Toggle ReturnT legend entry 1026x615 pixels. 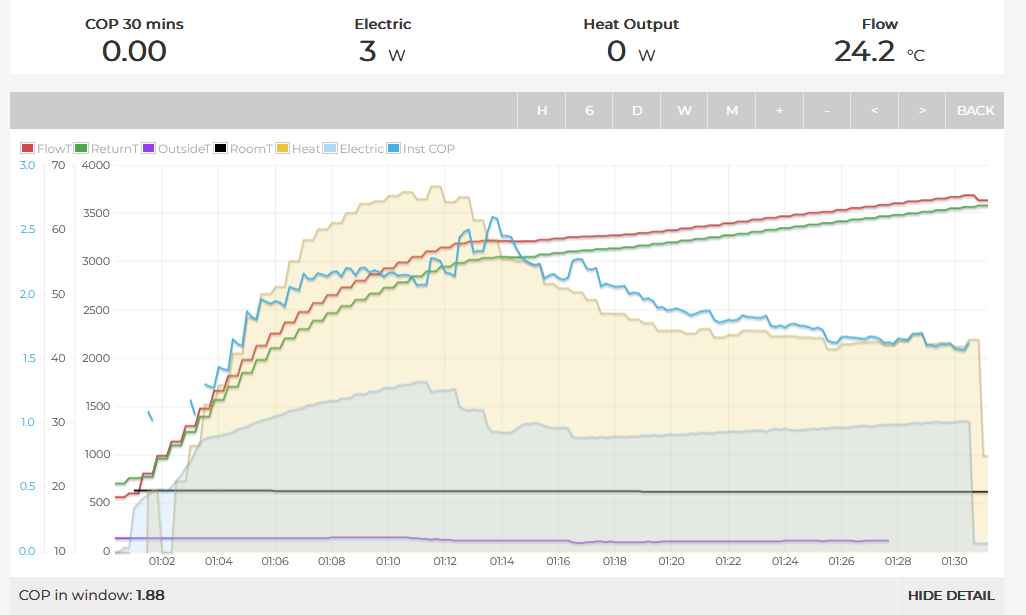coord(106,149)
